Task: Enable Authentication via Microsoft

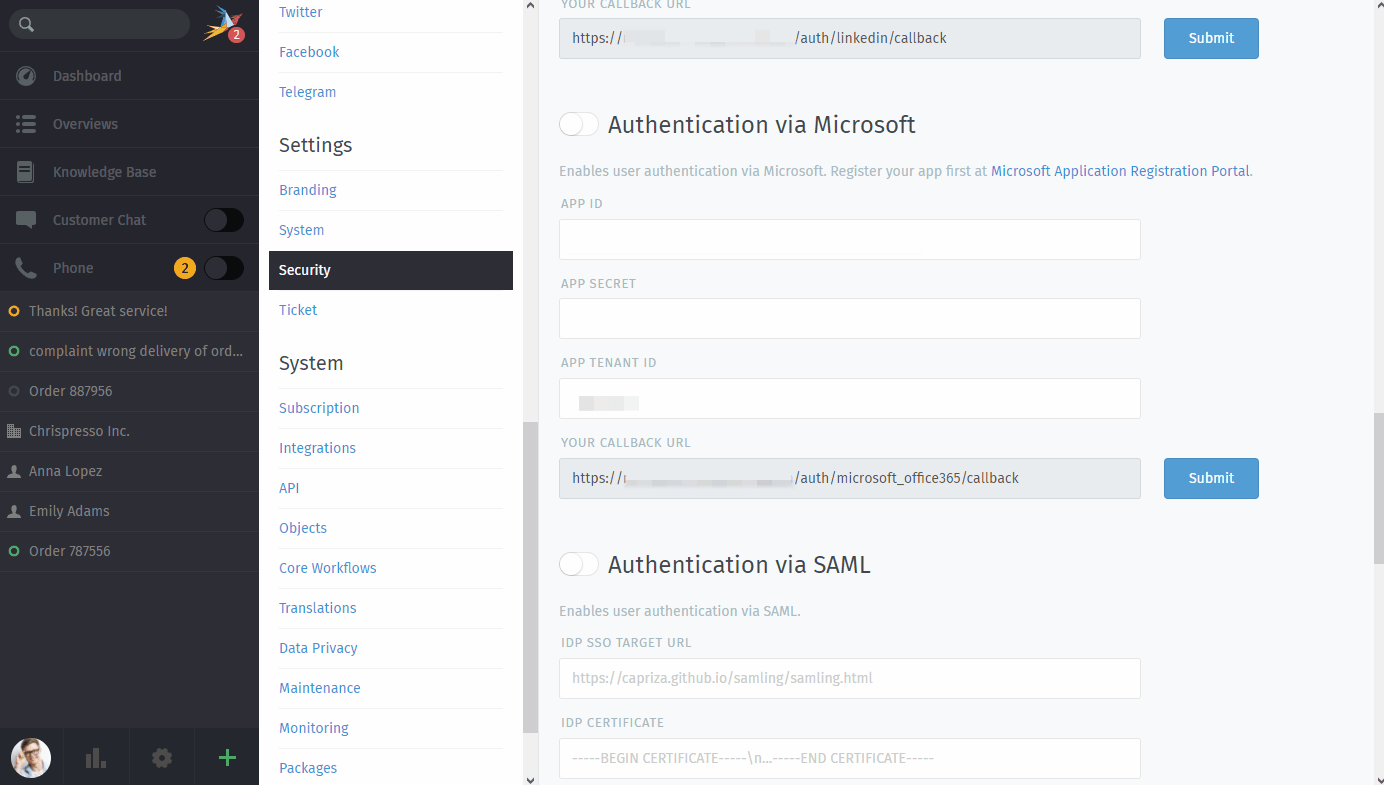Action: pyautogui.click(x=578, y=124)
